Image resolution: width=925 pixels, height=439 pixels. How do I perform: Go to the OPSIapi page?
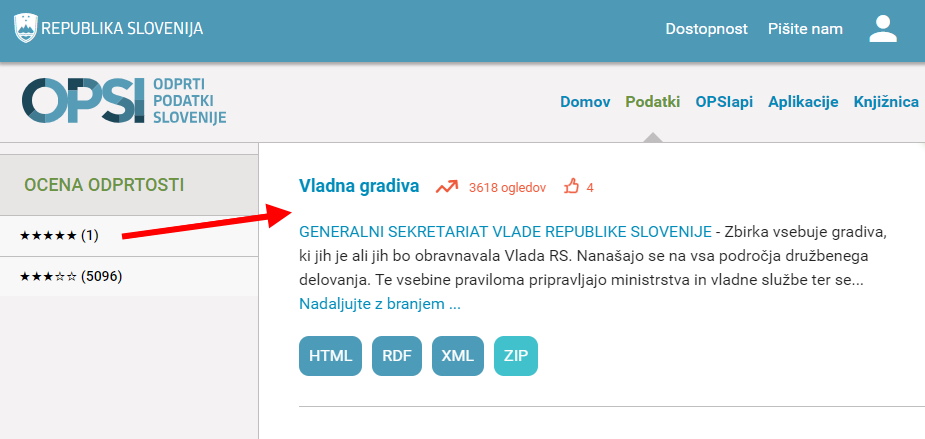(x=724, y=102)
